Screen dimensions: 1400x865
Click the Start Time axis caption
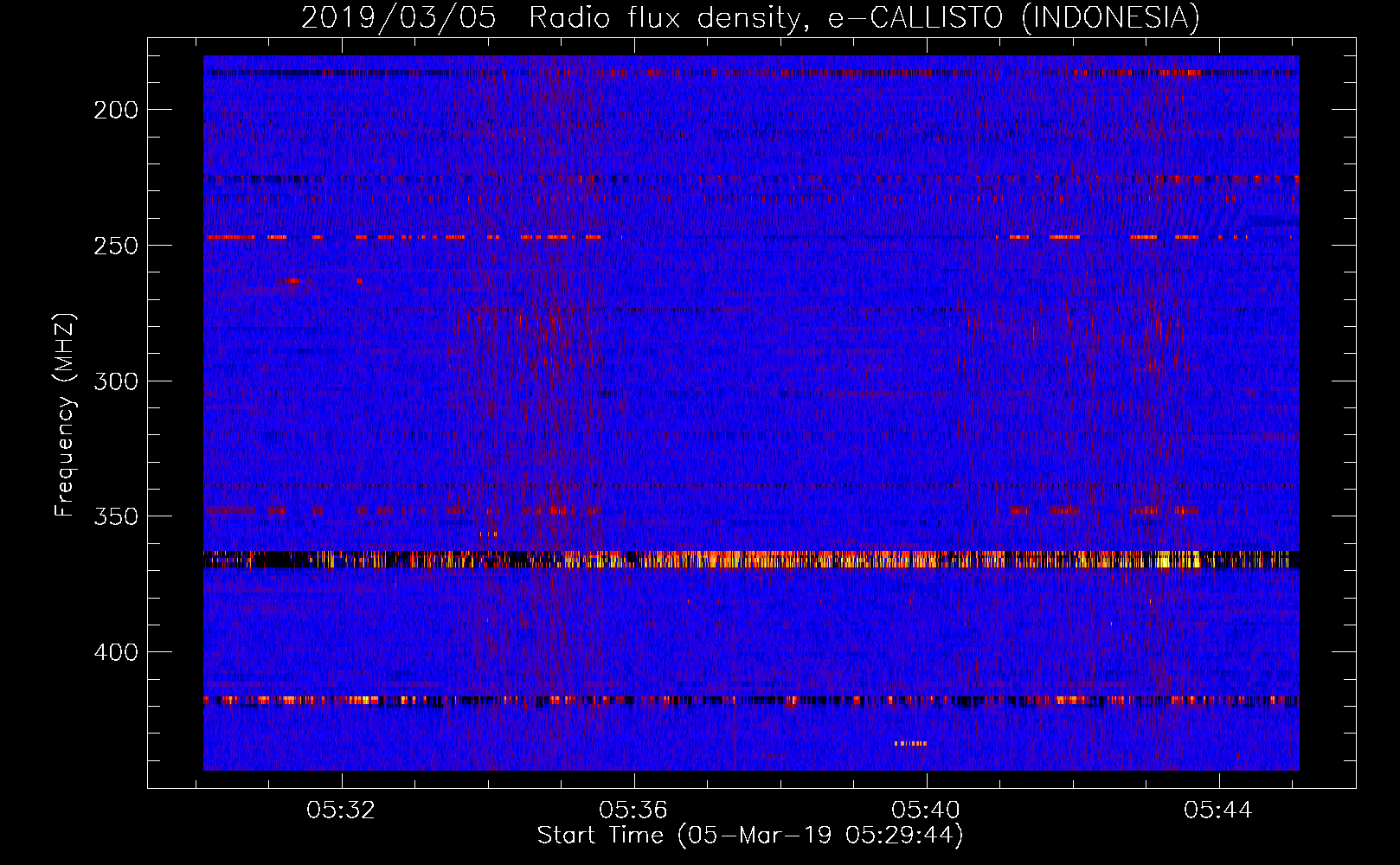tap(750, 836)
